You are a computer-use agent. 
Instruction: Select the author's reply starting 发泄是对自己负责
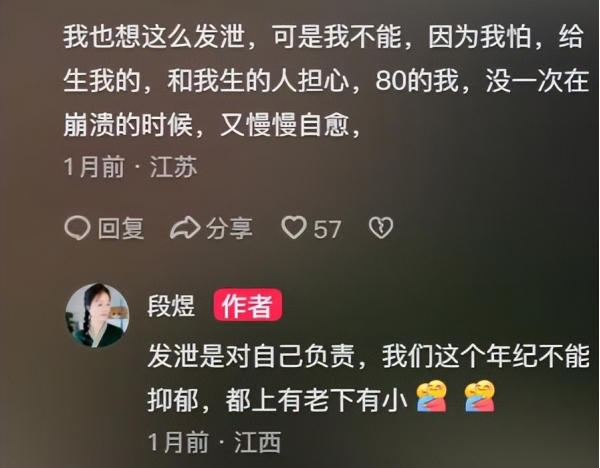coord(368,379)
